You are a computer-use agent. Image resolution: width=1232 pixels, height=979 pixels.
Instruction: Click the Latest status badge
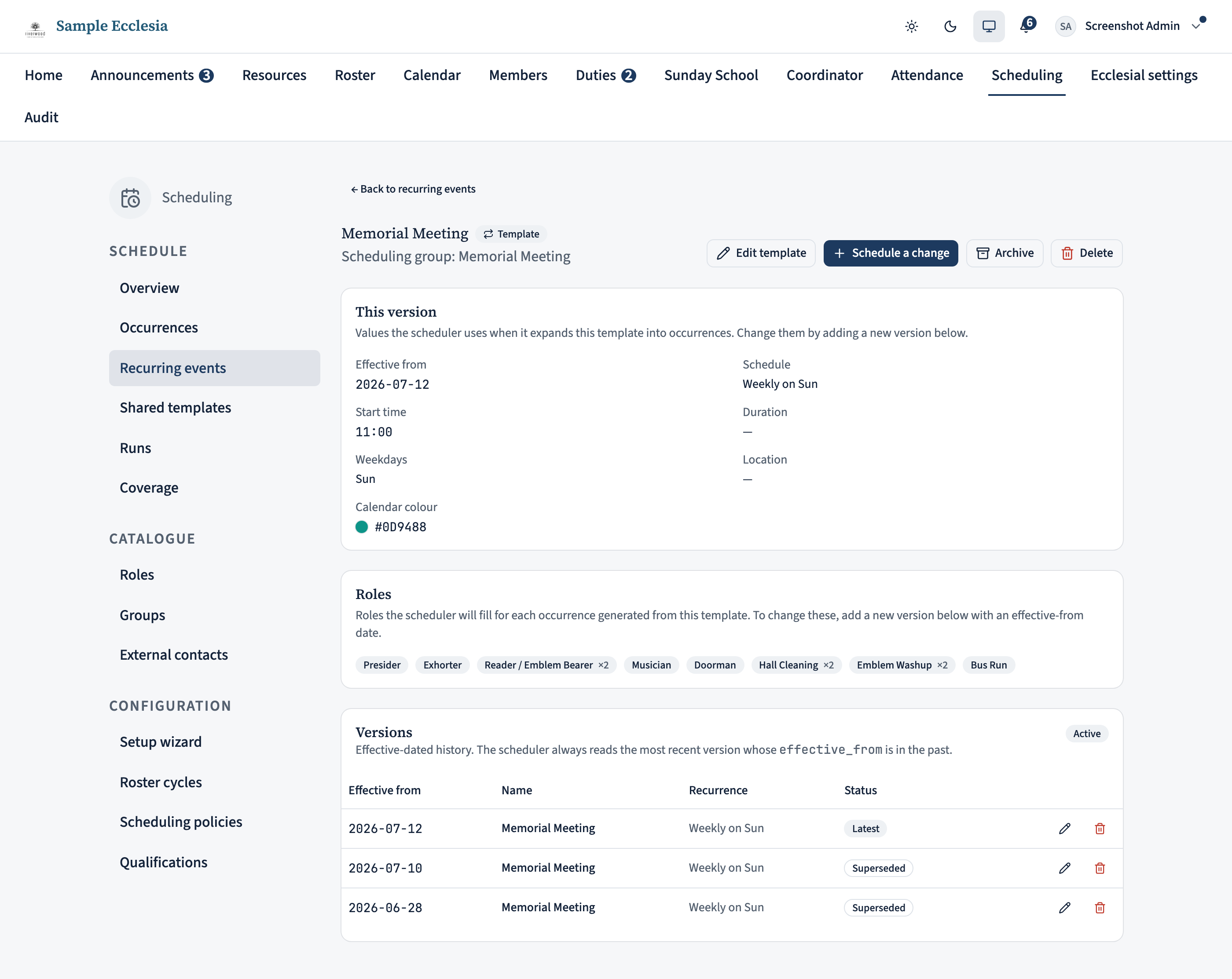(865, 829)
